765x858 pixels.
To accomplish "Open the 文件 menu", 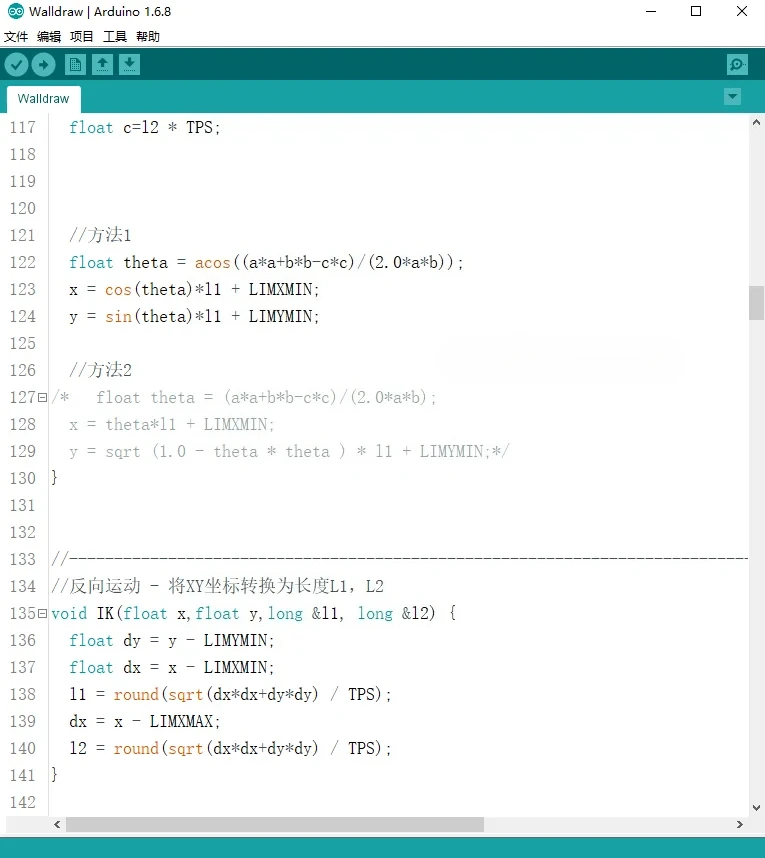I will pos(16,37).
